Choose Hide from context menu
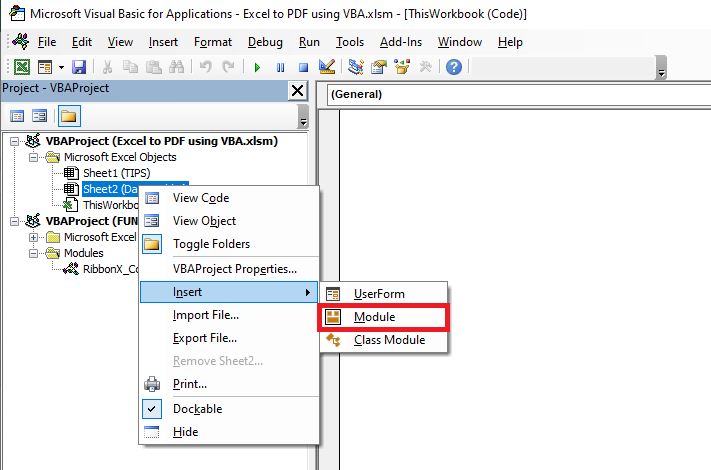711x470 pixels. coord(229,432)
